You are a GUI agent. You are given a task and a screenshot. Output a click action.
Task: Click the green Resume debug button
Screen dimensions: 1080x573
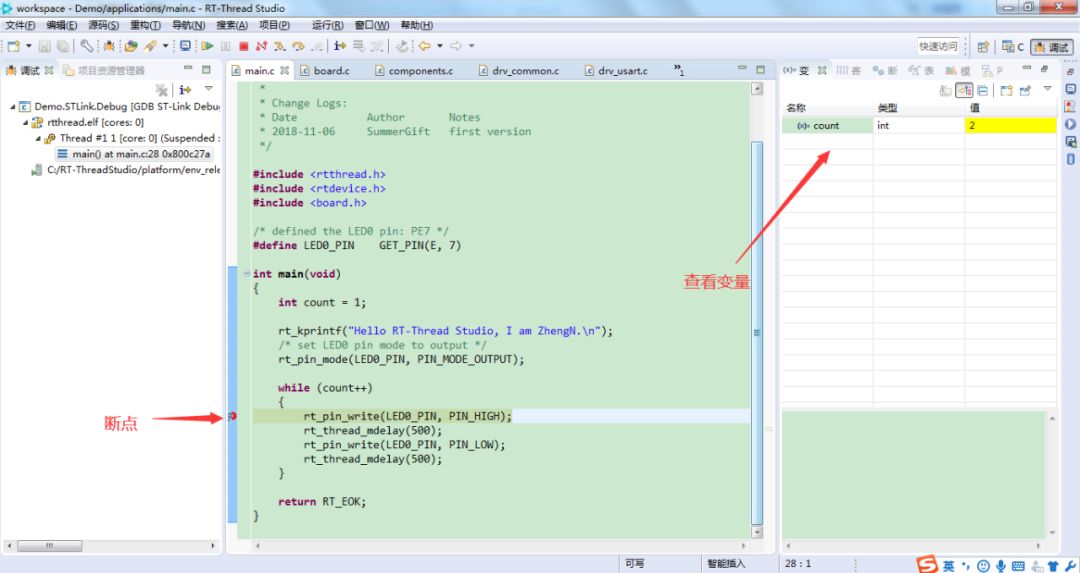click(x=207, y=46)
